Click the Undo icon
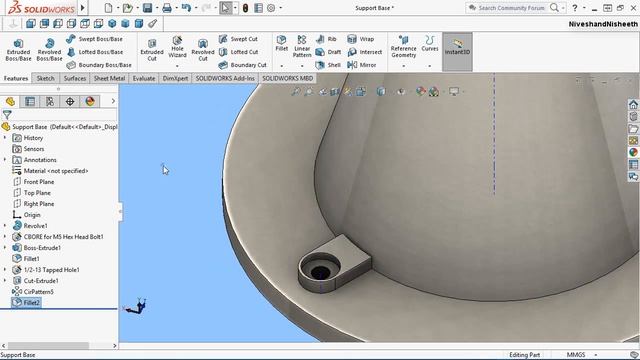Image resolution: width=640 pixels, height=360 pixels. click(187, 8)
